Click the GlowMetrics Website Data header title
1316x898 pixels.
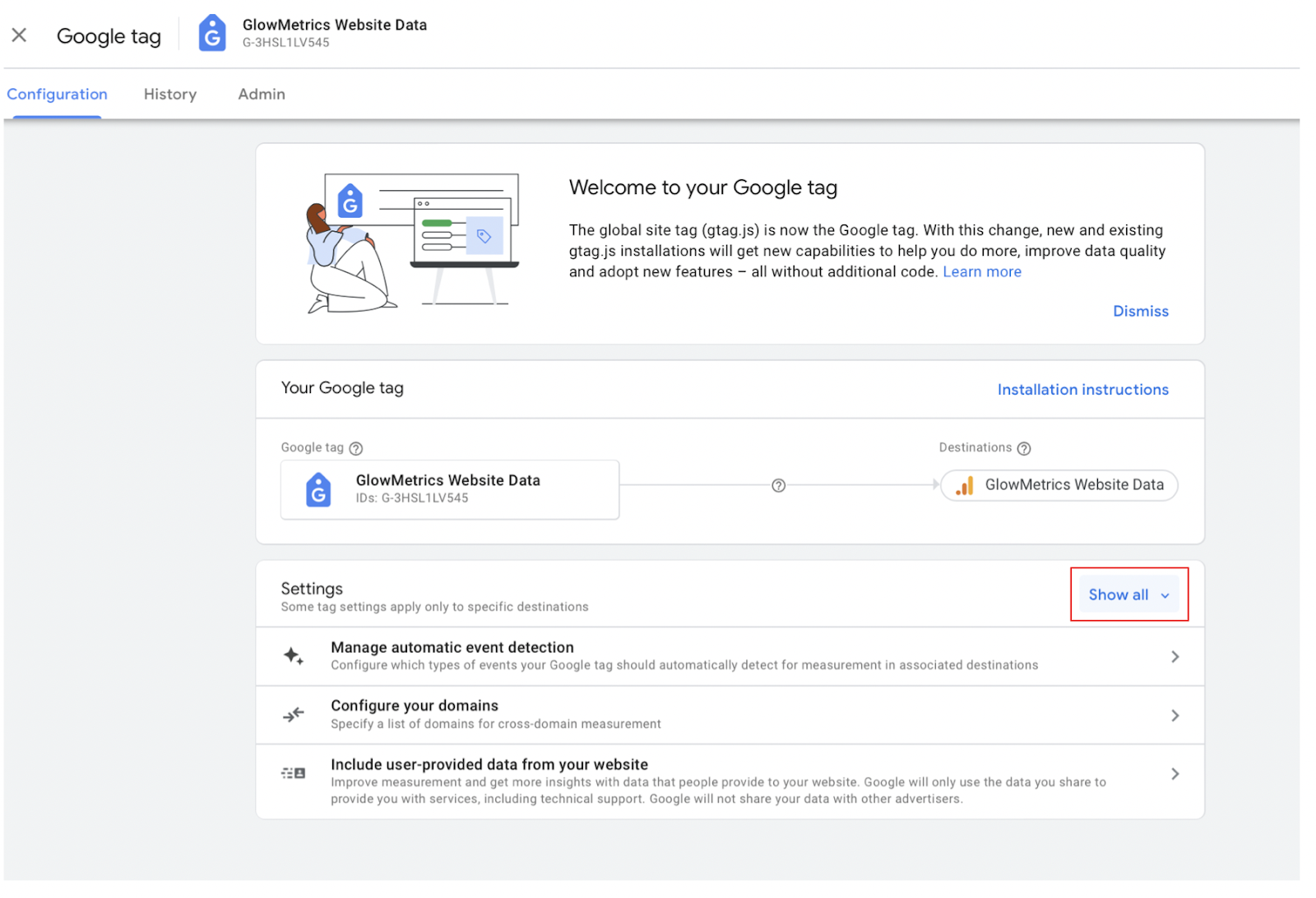(x=335, y=25)
